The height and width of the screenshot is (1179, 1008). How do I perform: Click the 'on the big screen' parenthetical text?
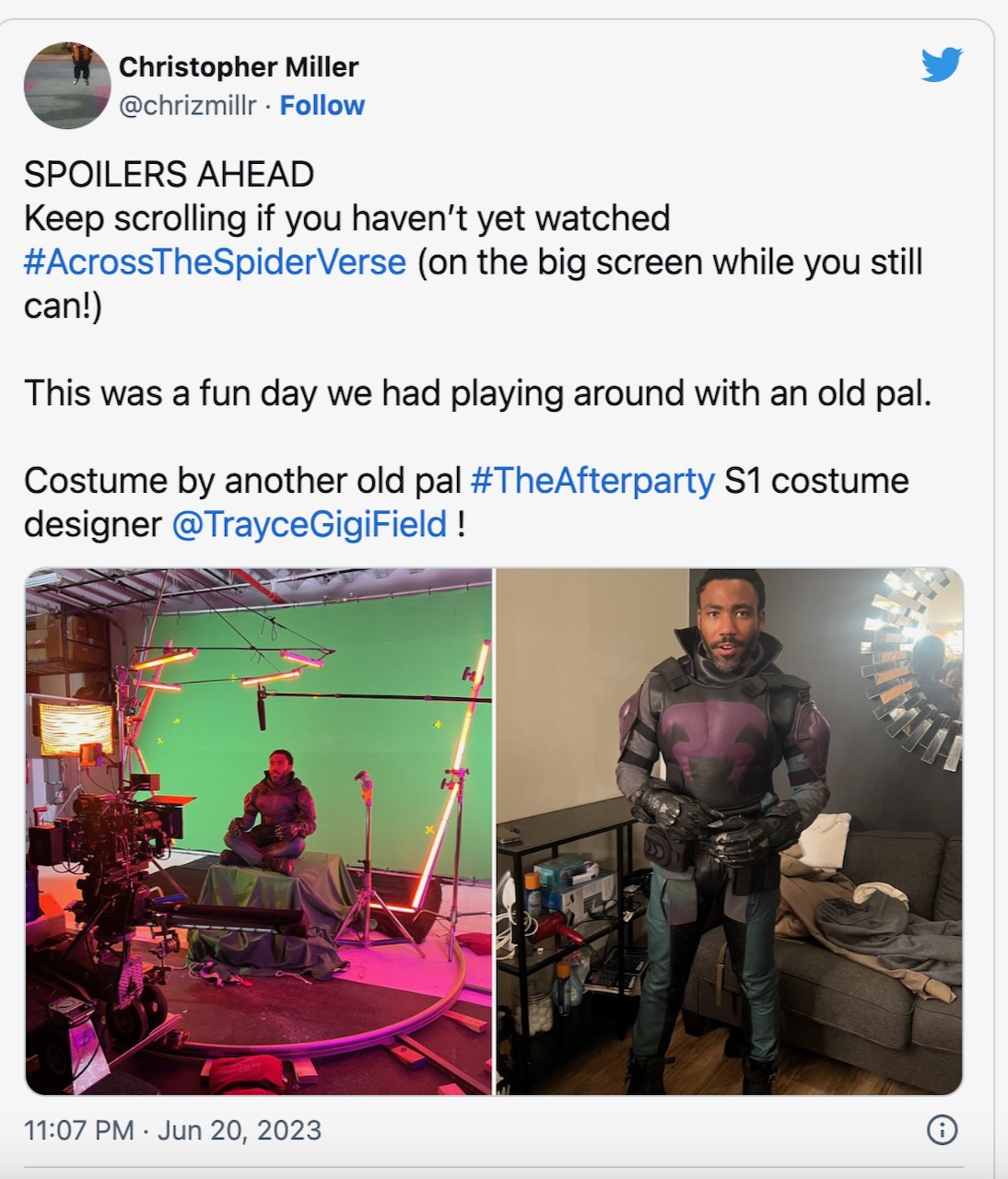click(670, 262)
